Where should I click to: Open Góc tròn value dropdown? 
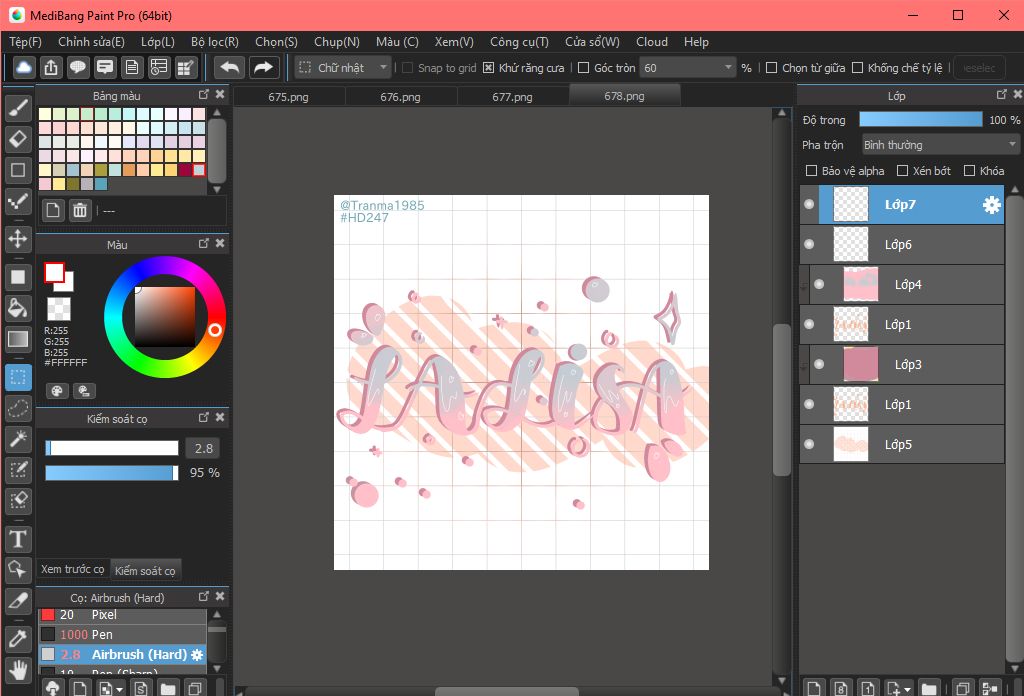688,67
